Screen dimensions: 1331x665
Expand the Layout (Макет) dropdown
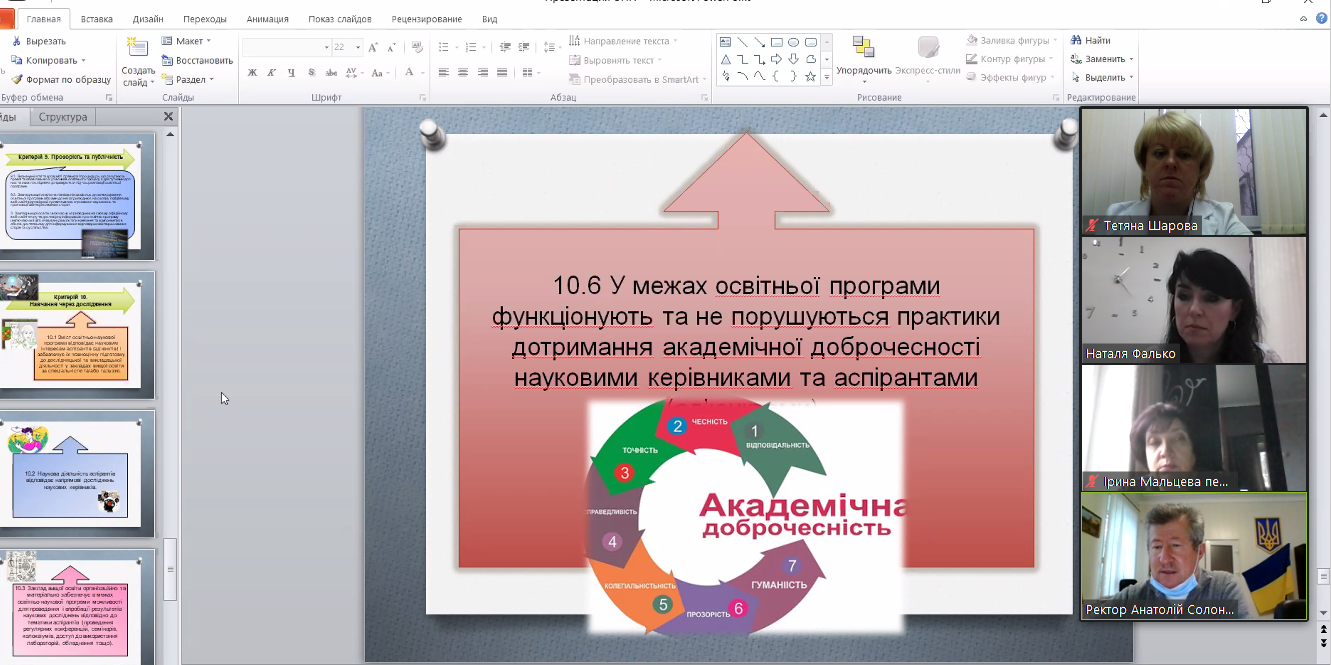point(186,41)
